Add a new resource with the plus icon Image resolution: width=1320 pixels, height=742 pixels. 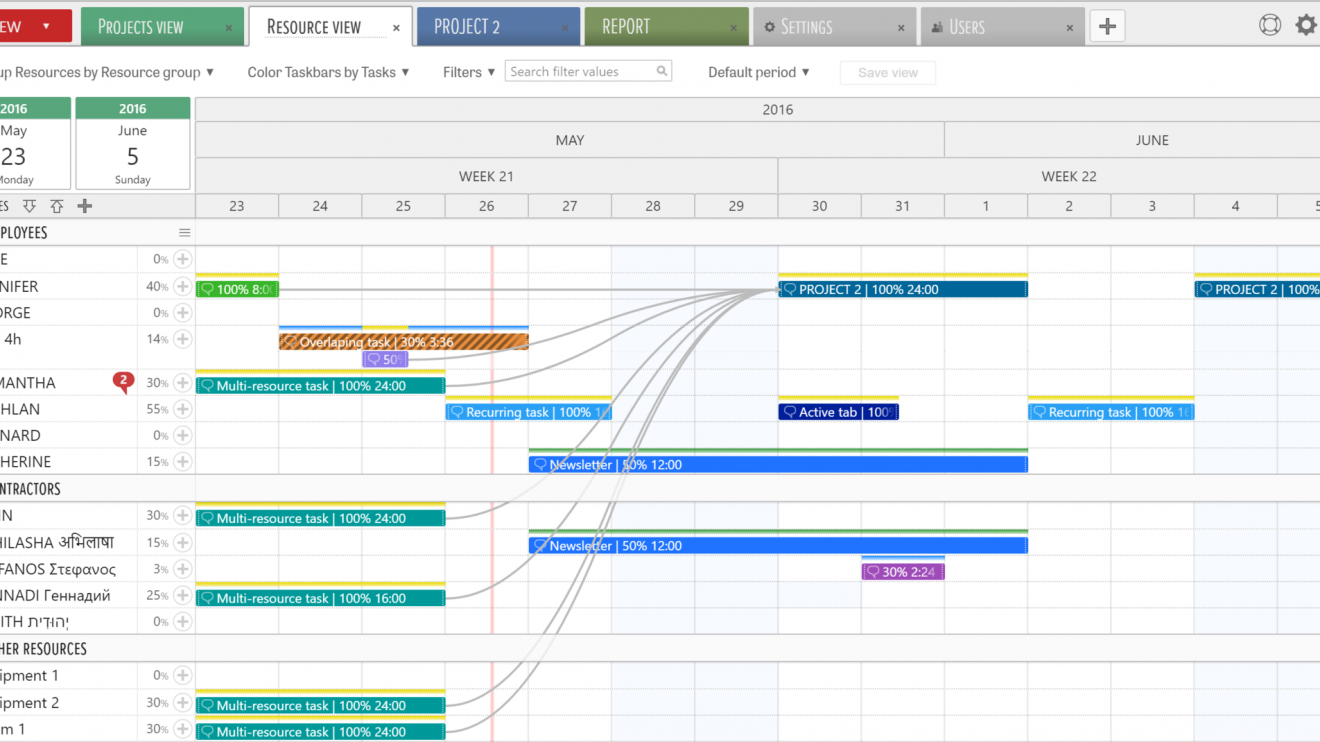coord(85,206)
